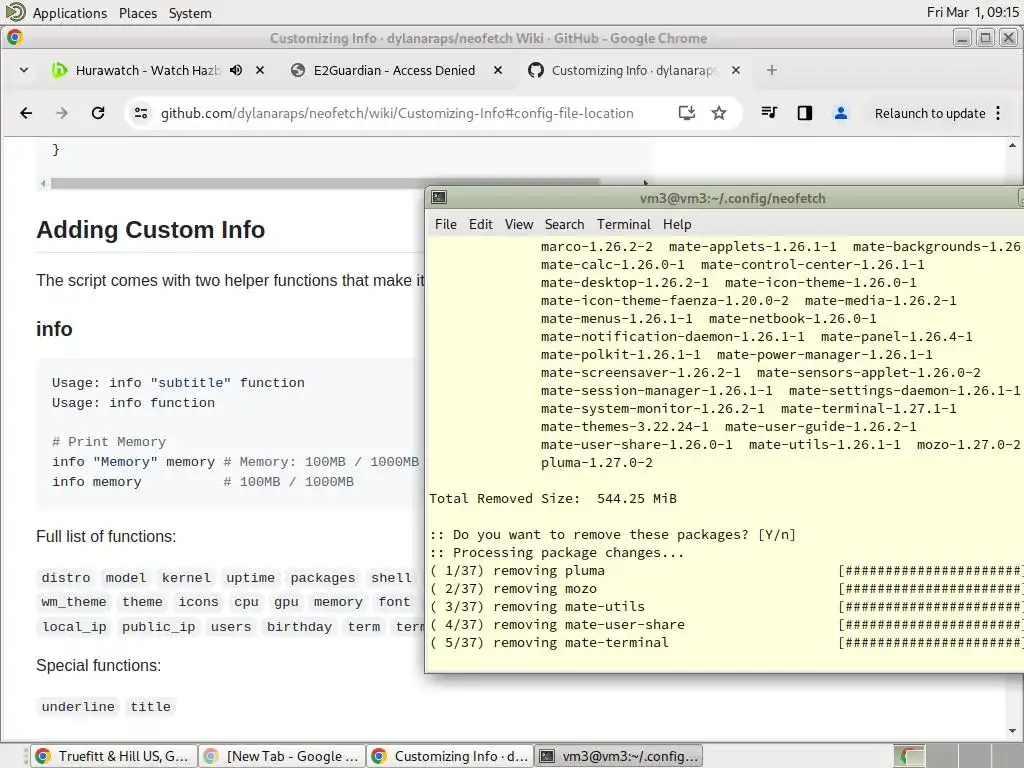Open the media control icon in Chrome toolbar
The height and width of the screenshot is (768, 1024).
click(769, 113)
